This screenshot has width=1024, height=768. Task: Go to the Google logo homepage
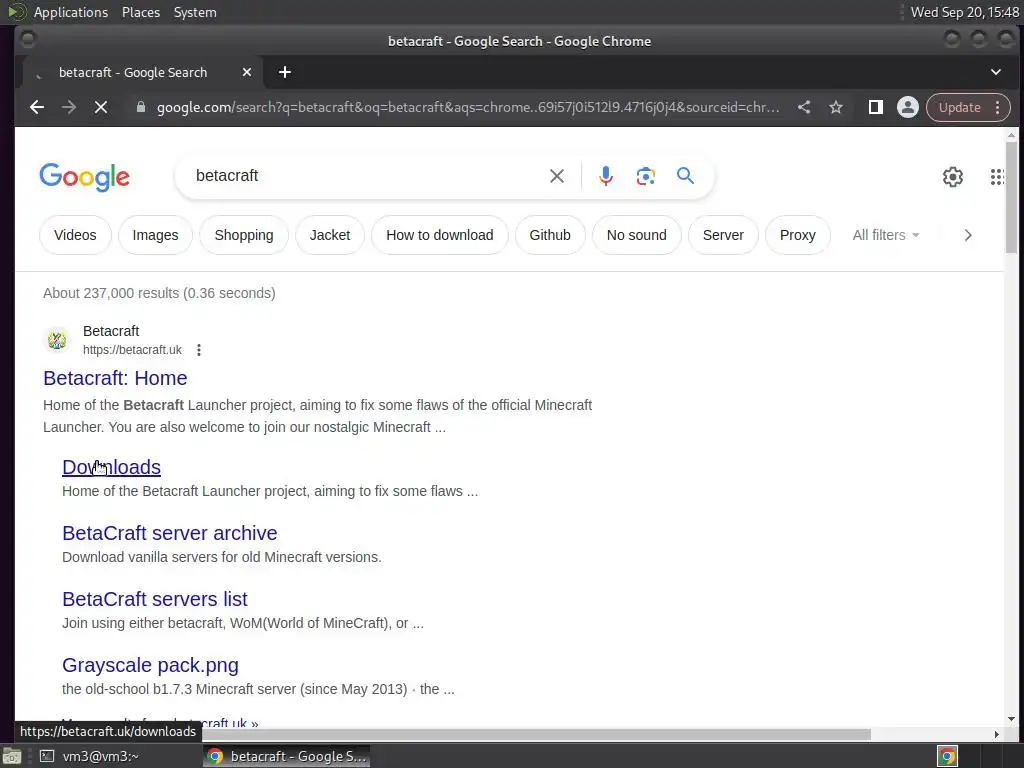(x=85, y=177)
